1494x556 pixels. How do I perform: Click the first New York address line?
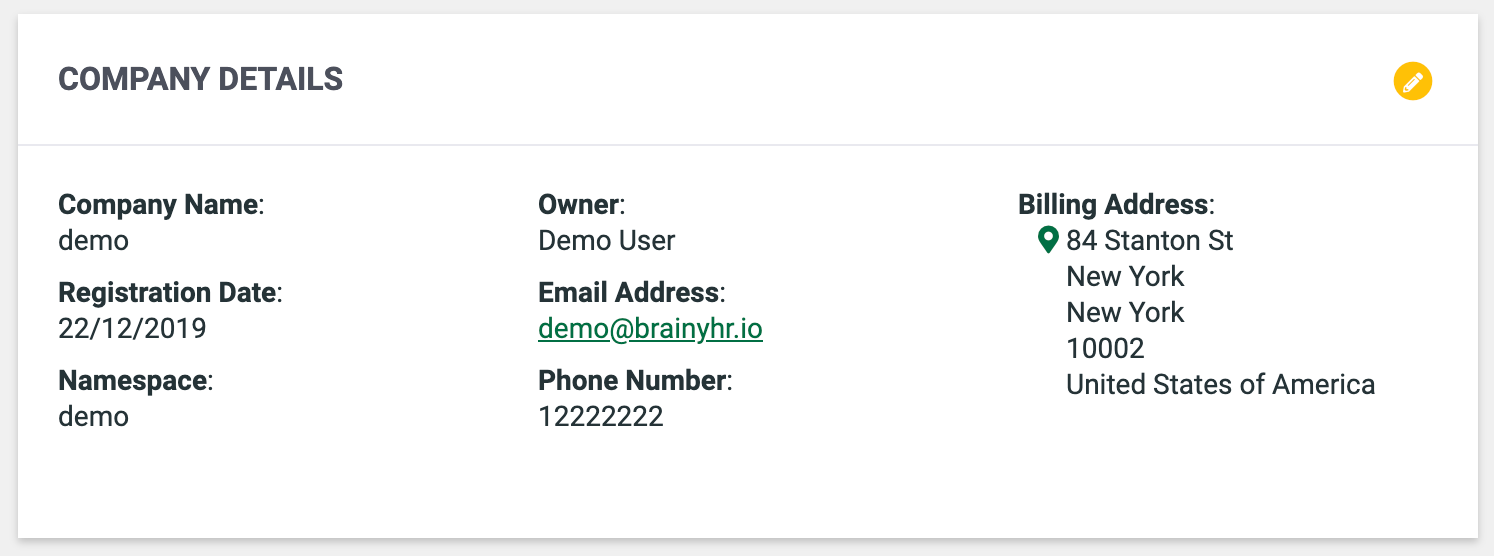tap(1125, 277)
